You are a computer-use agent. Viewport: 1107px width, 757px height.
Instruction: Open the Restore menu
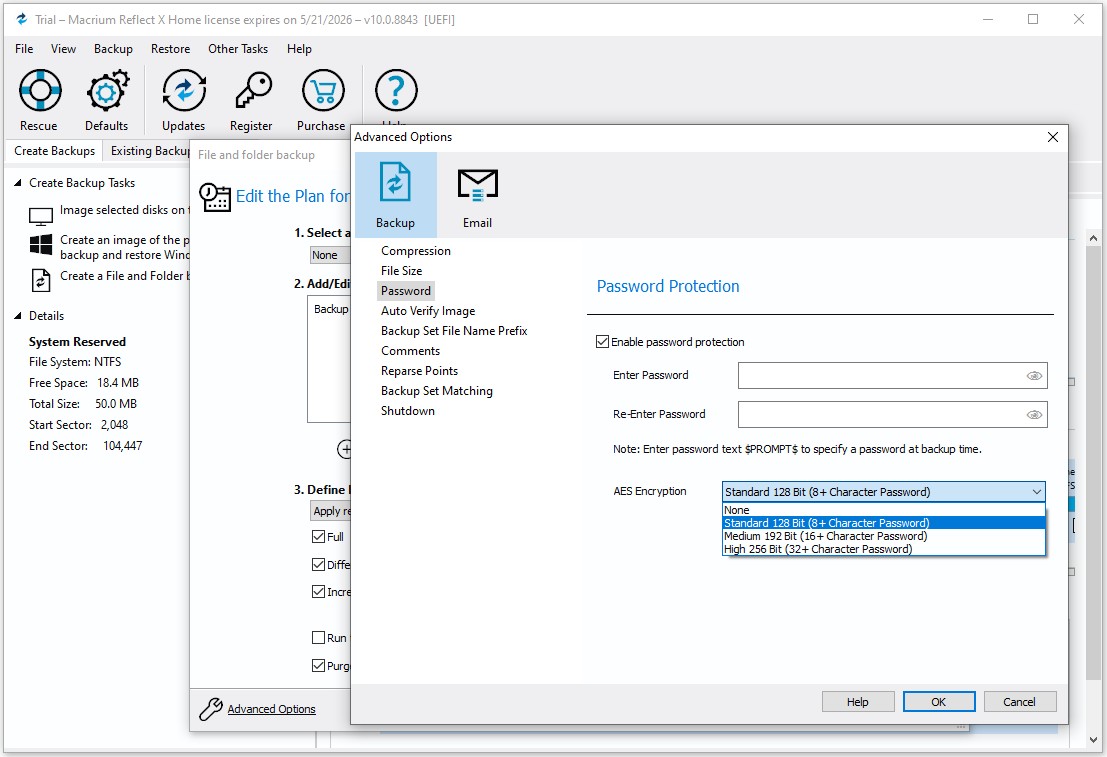pyautogui.click(x=170, y=49)
